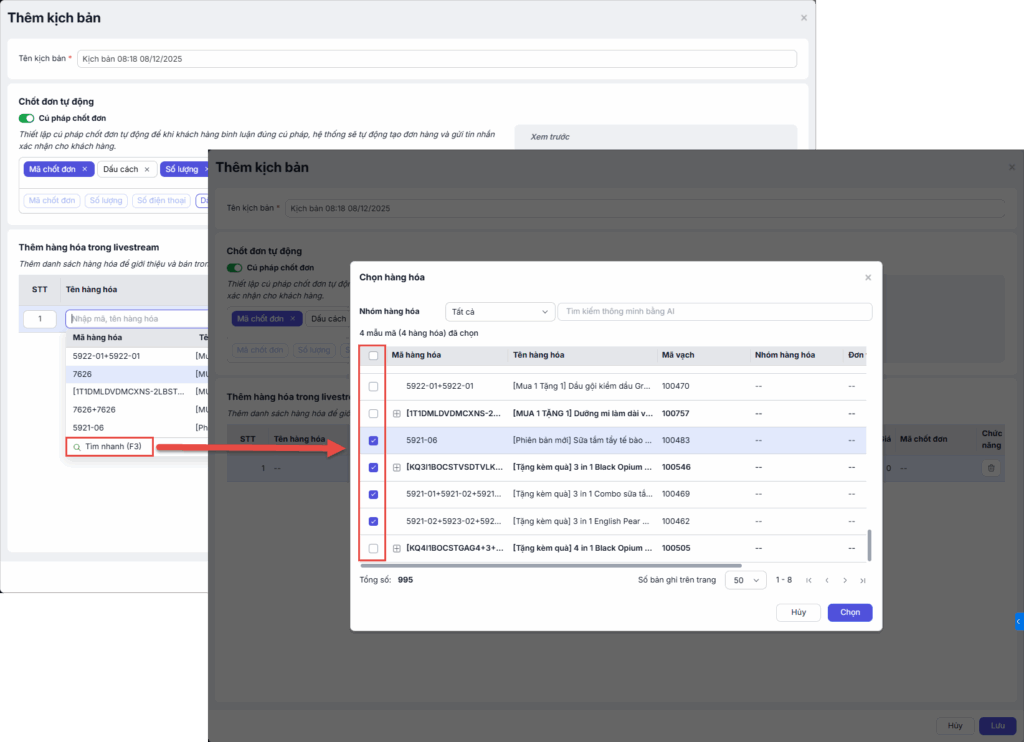Click the Tên kịch bản field in left window
The image size is (1024, 742).
click(x=437, y=59)
